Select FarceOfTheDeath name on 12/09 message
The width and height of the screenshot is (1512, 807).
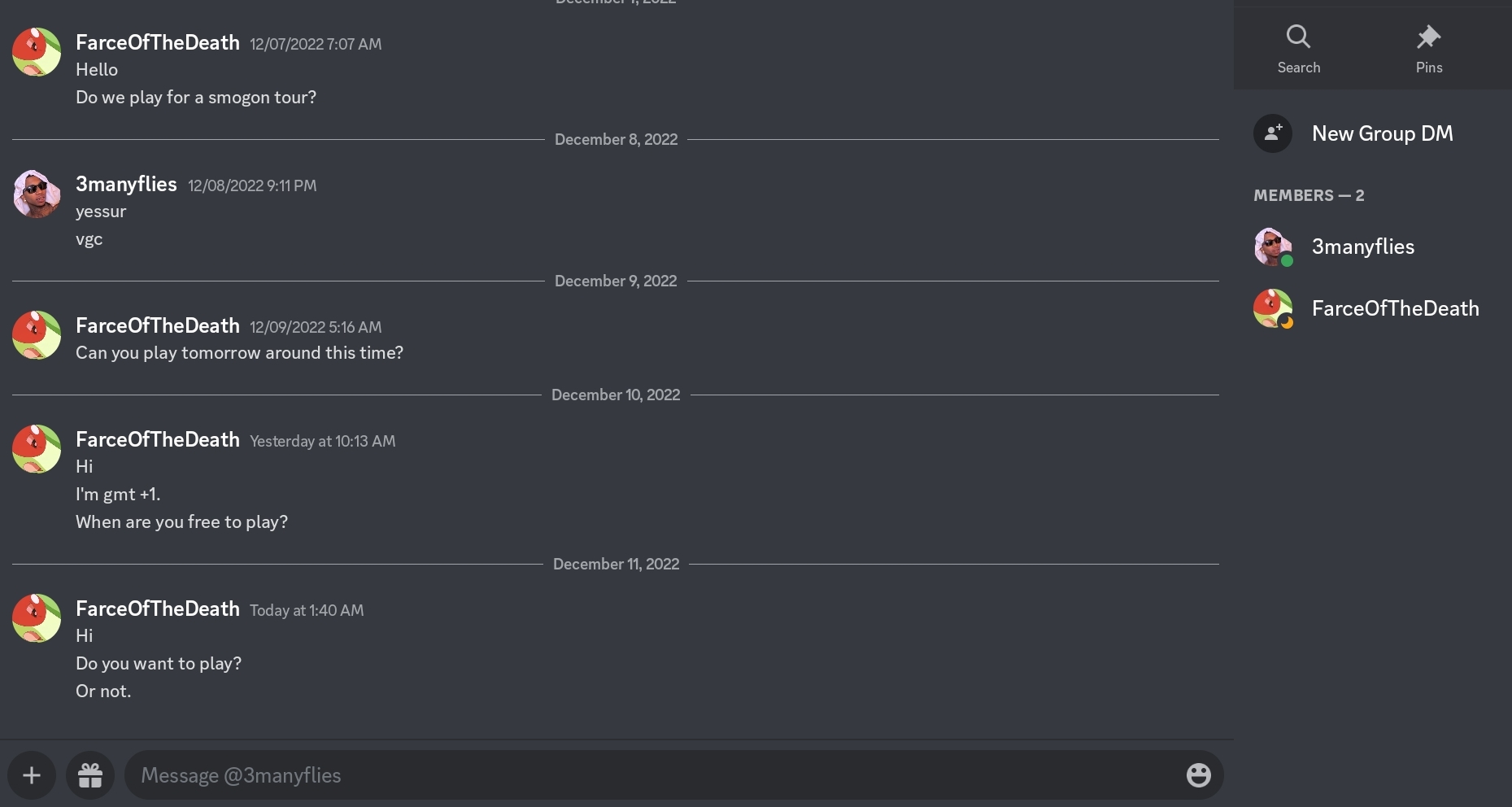pyautogui.click(x=158, y=326)
